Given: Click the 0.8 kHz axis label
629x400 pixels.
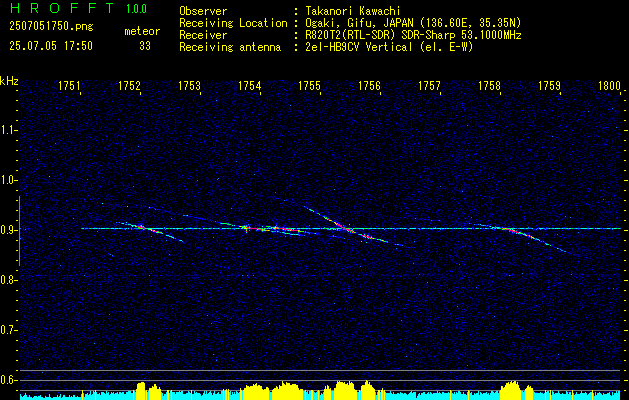Looking at the screenshot, I should tap(8, 280).
